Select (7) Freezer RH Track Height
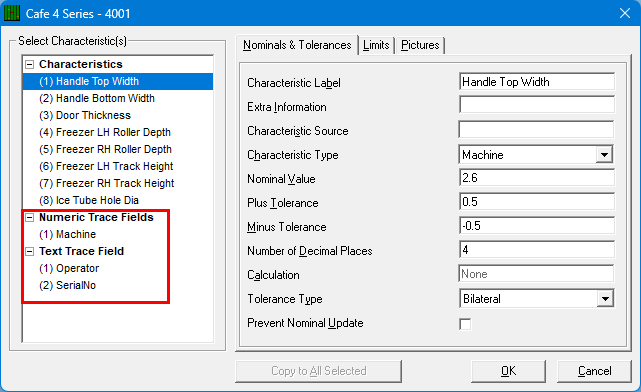This screenshot has height=392, width=641. (107, 184)
